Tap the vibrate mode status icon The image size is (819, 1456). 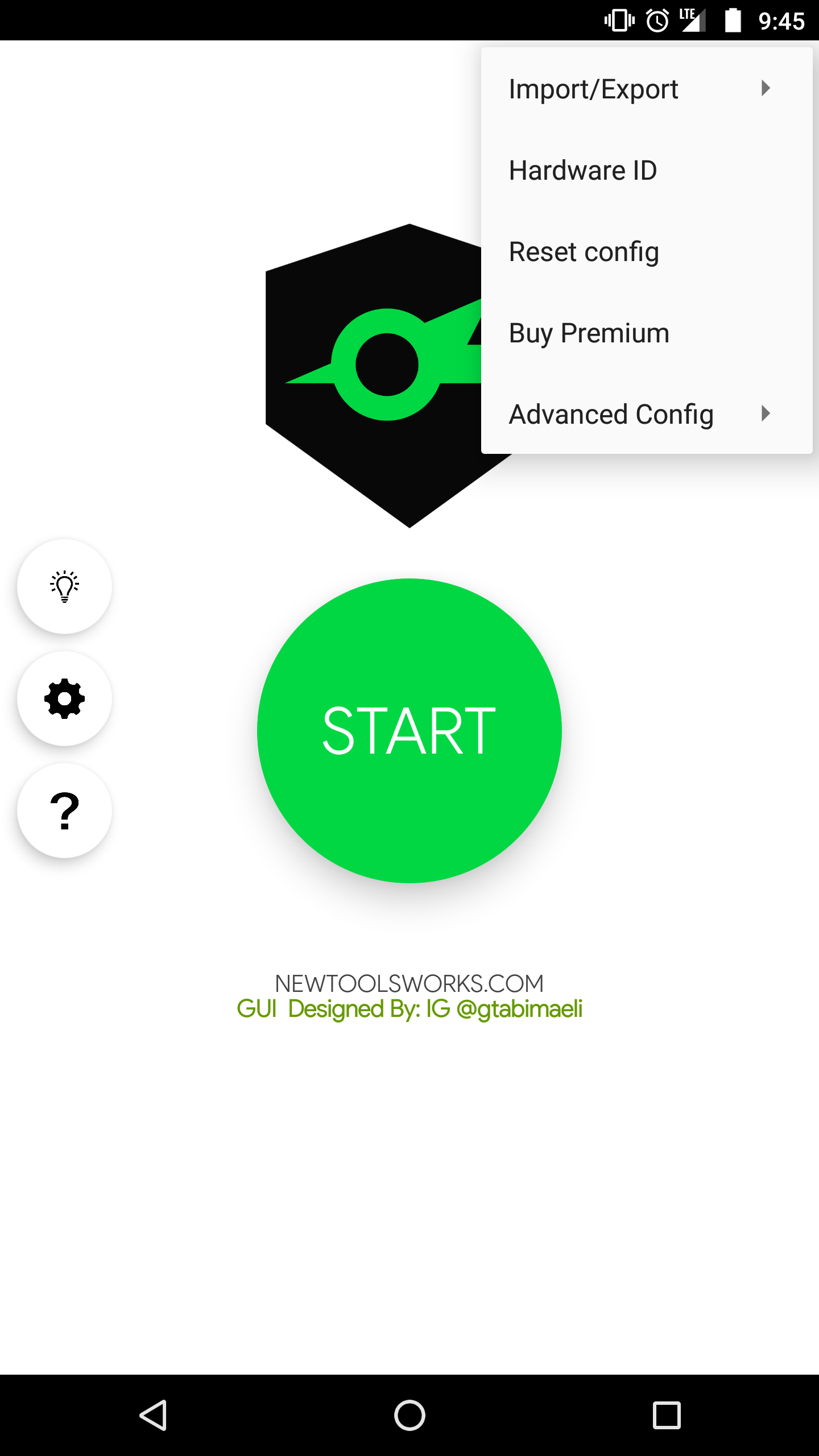point(619,20)
